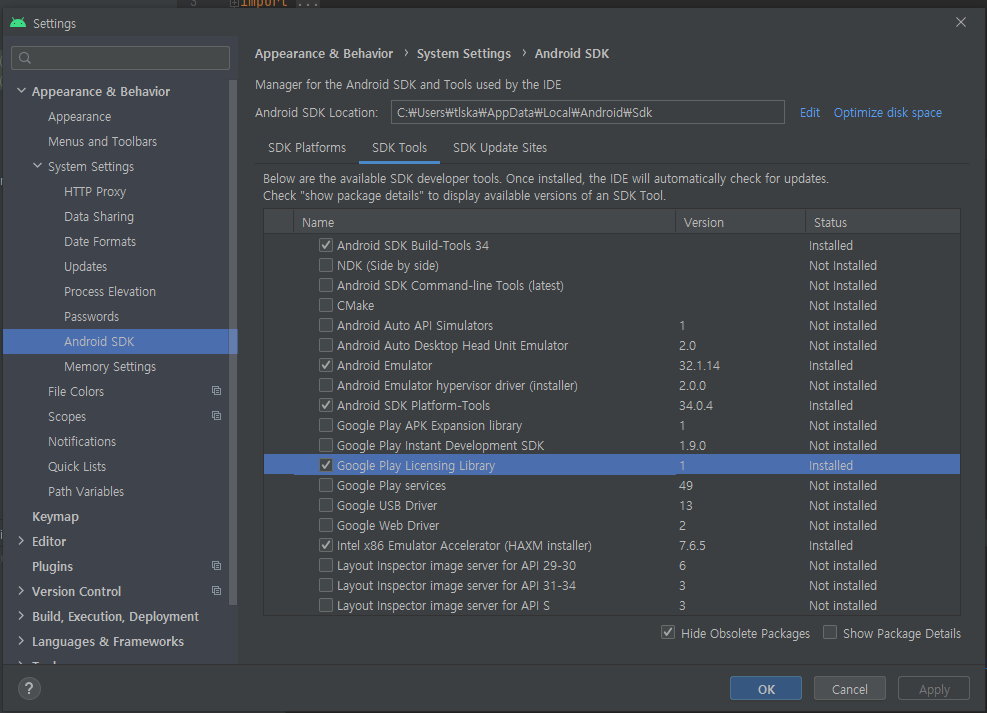Click Optimize disk space link
Image resolution: width=987 pixels, height=713 pixels.
point(888,113)
